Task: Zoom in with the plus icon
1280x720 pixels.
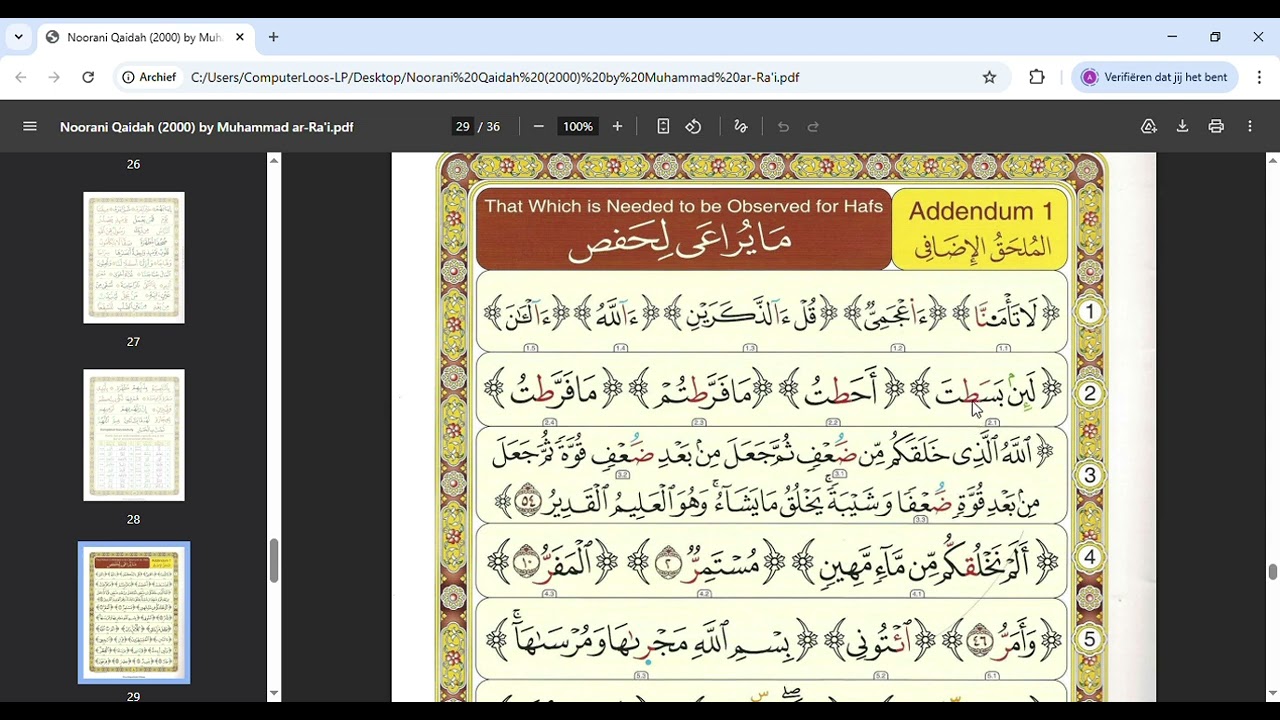Action: pyautogui.click(x=617, y=127)
